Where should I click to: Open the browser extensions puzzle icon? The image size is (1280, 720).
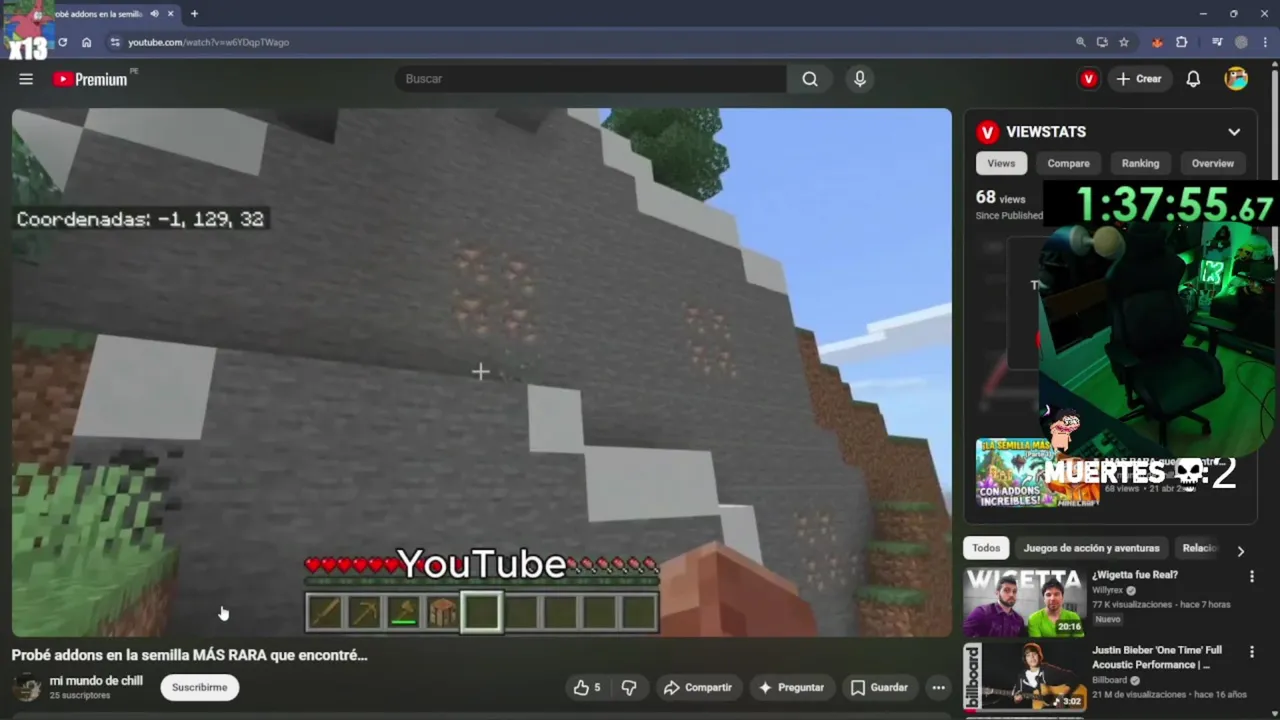pos(1182,42)
